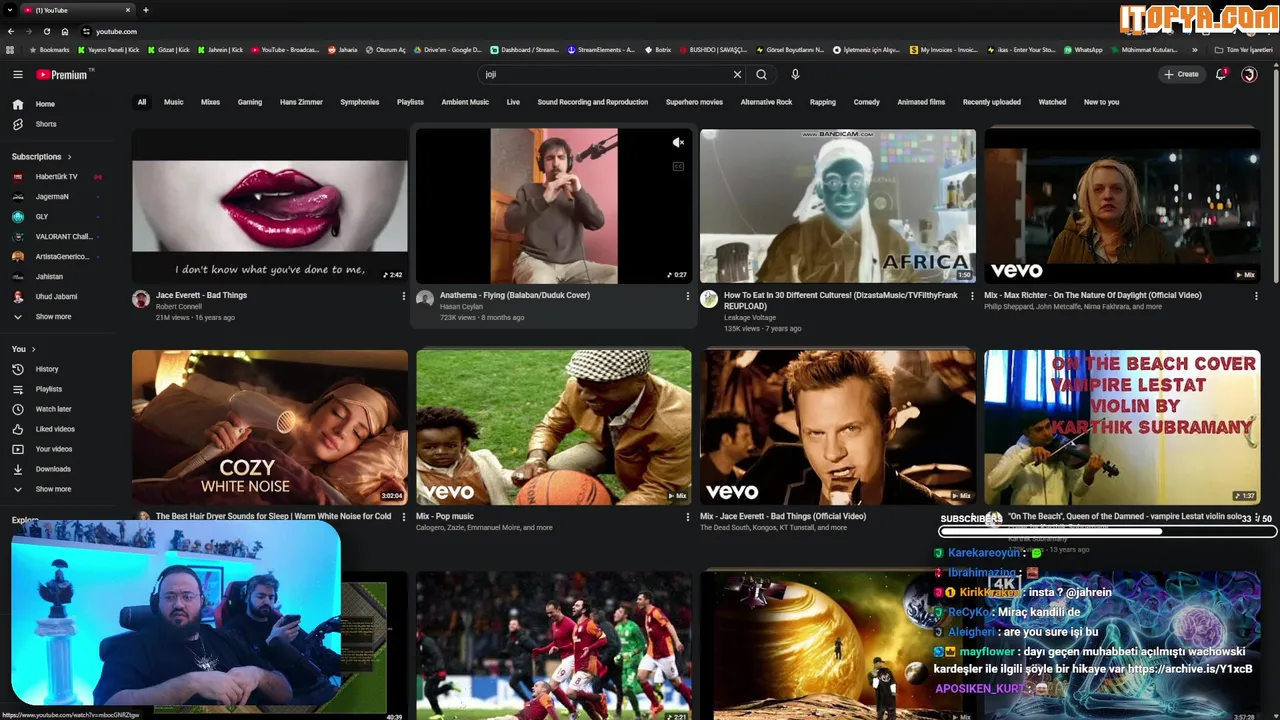Open the Bookmarks folder in the bookmarks bar
This screenshot has height=720, width=1280.
(x=49, y=49)
